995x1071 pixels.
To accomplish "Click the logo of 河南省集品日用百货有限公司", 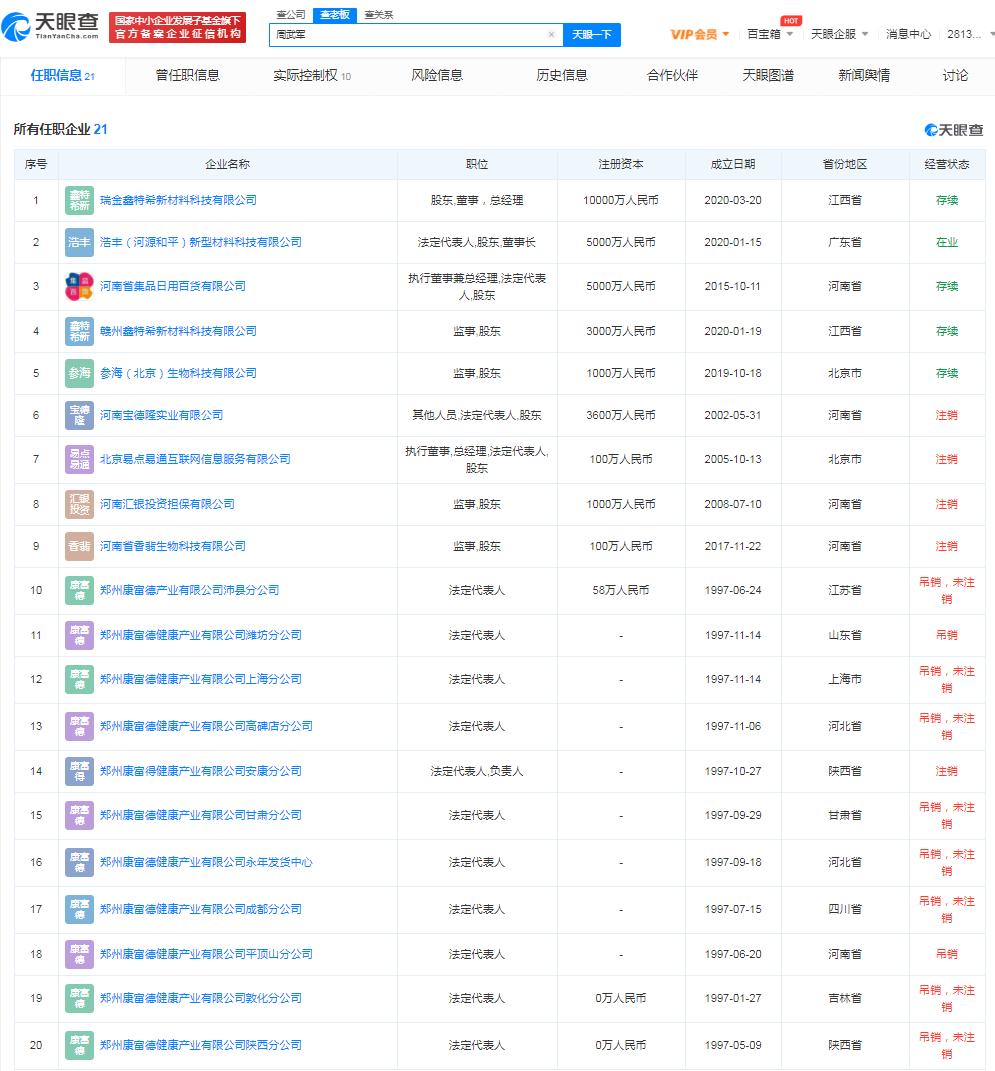I will (79, 286).
